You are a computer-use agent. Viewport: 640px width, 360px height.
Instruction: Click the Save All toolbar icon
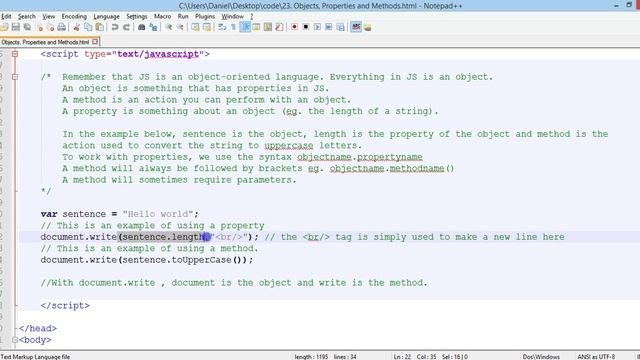[x=27, y=27]
